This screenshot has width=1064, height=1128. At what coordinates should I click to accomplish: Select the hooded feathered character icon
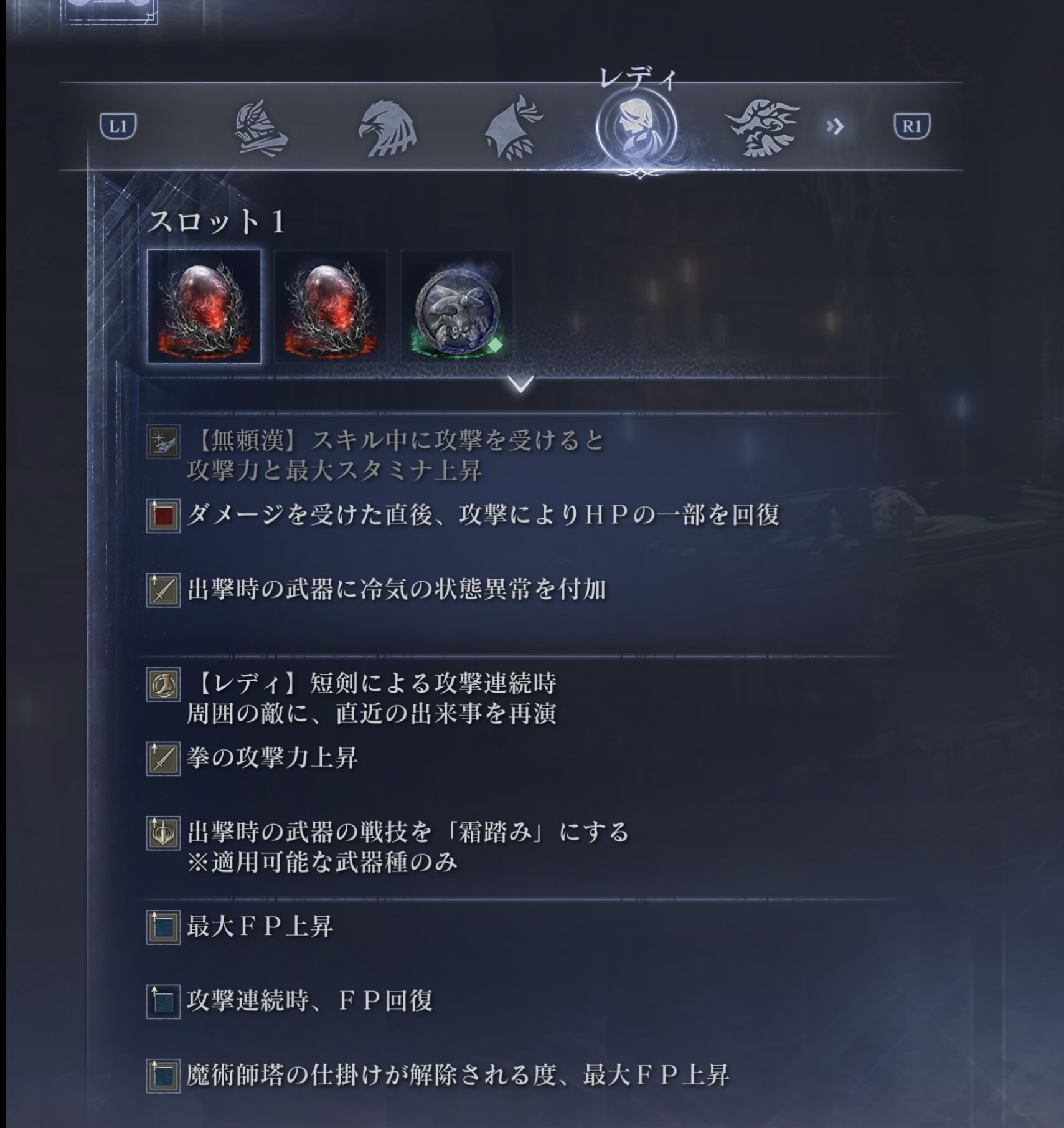[x=514, y=127]
